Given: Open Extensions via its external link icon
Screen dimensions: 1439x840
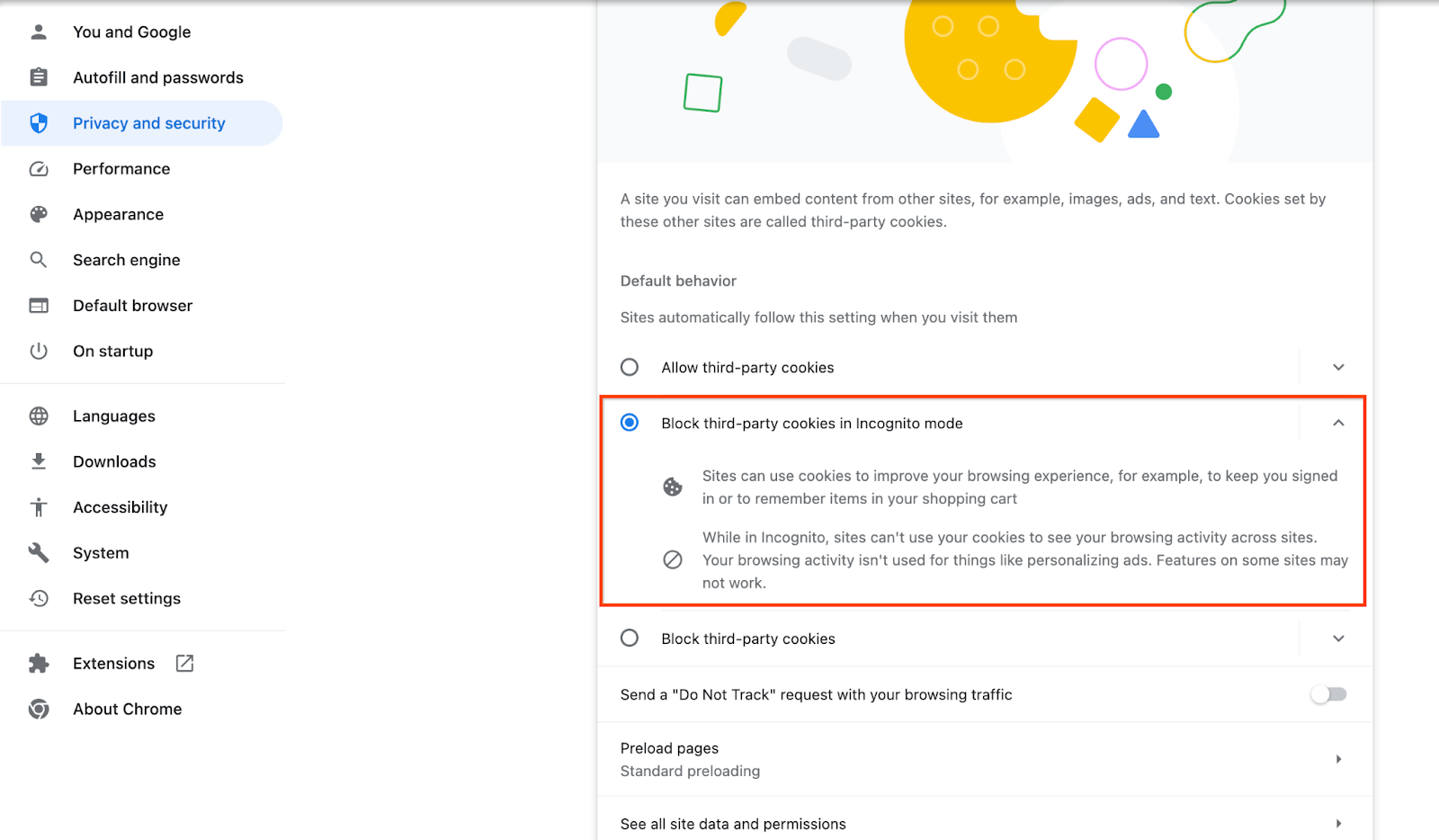Looking at the screenshot, I should [183, 663].
